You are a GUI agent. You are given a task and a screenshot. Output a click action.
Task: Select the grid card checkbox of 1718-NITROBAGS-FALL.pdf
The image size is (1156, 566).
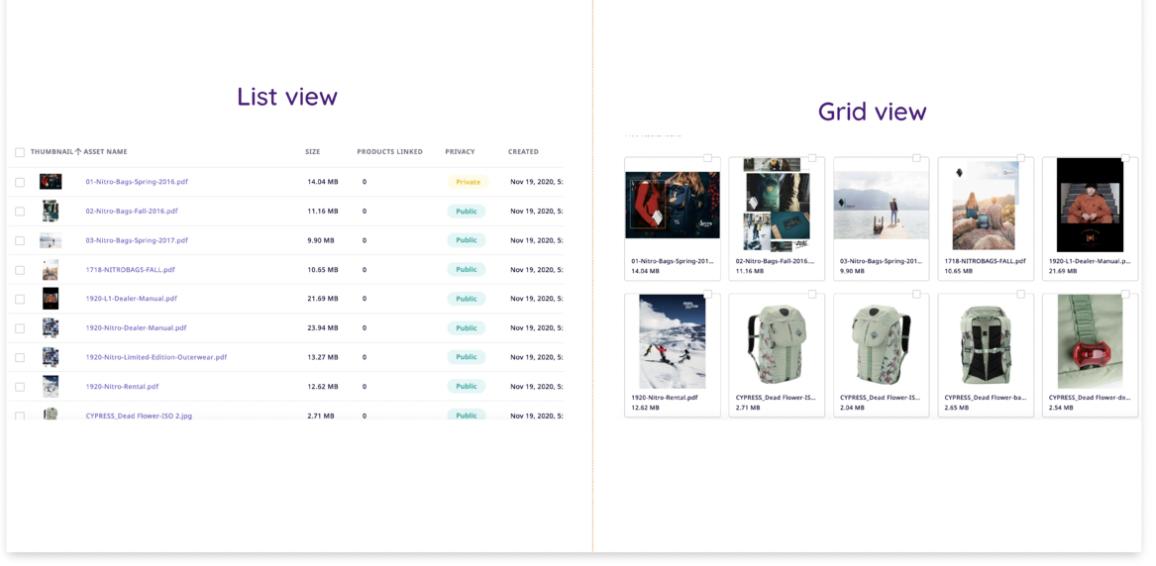[1021, 158]
